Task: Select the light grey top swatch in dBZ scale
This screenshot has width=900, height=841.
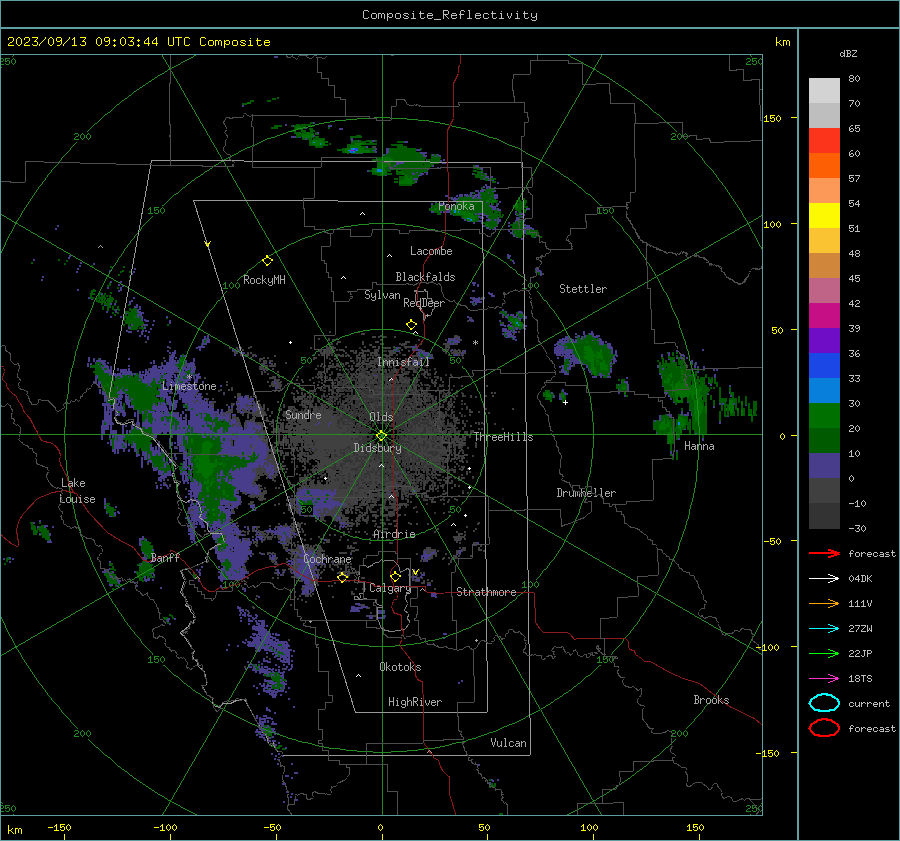Action: coord(824,90)
